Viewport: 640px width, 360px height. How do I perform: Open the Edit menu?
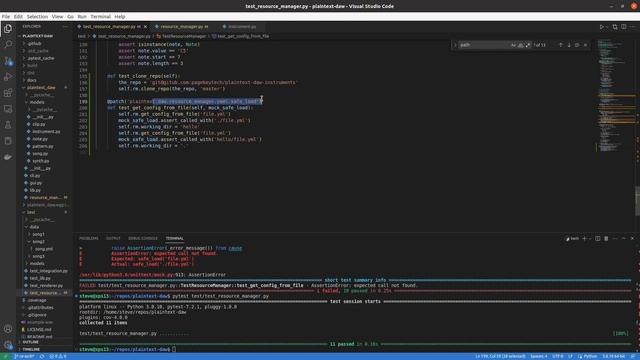point(18,17)
